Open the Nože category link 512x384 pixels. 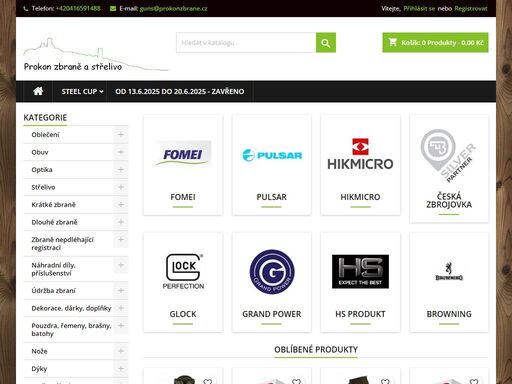(x=39, y=351)
